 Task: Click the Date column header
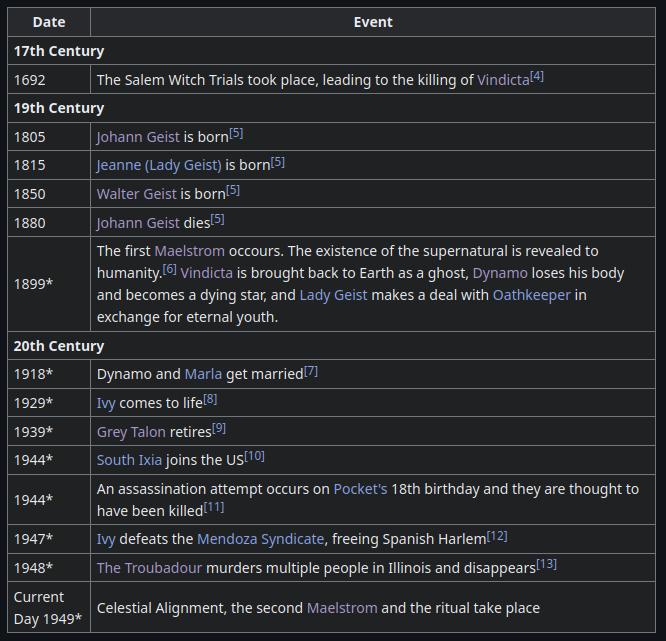click(49, 22)
